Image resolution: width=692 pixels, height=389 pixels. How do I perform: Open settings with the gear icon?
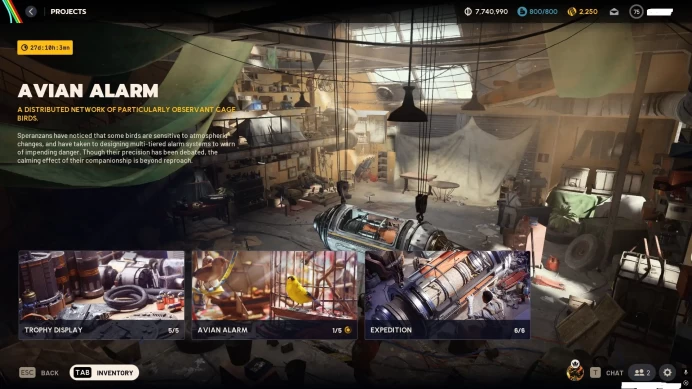coord(667,373)
